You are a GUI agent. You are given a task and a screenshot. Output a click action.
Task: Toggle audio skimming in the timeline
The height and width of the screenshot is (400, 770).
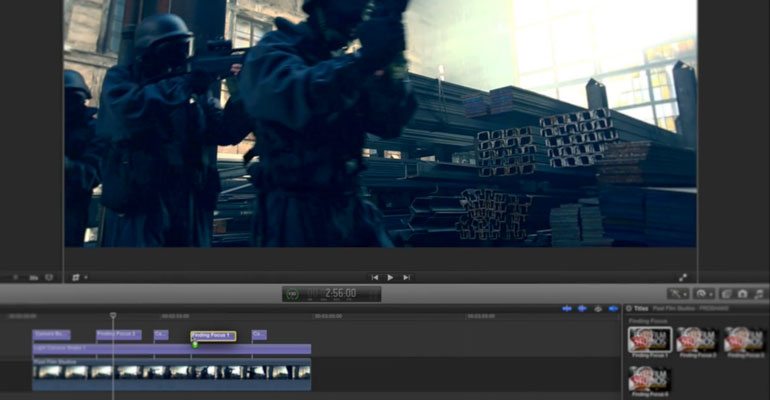582,309
